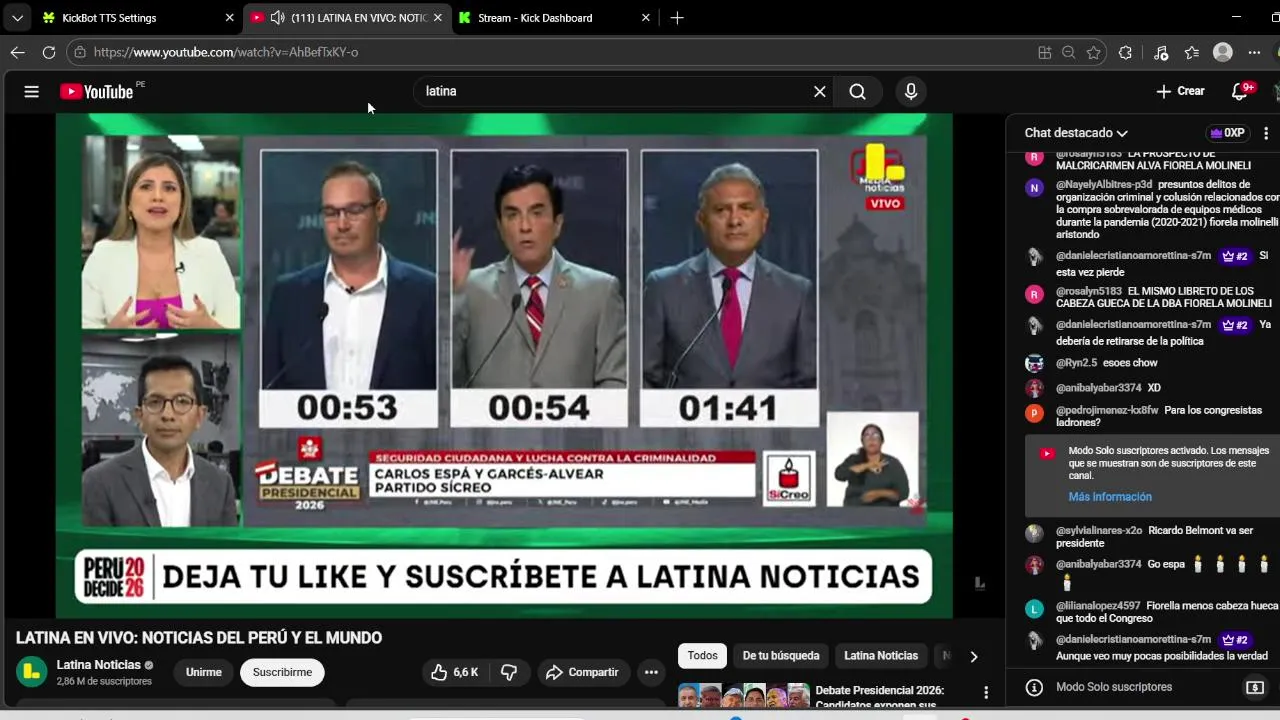Open browser settings and more menu
Screen dimensions: 1280x720
click(1254, 52)
